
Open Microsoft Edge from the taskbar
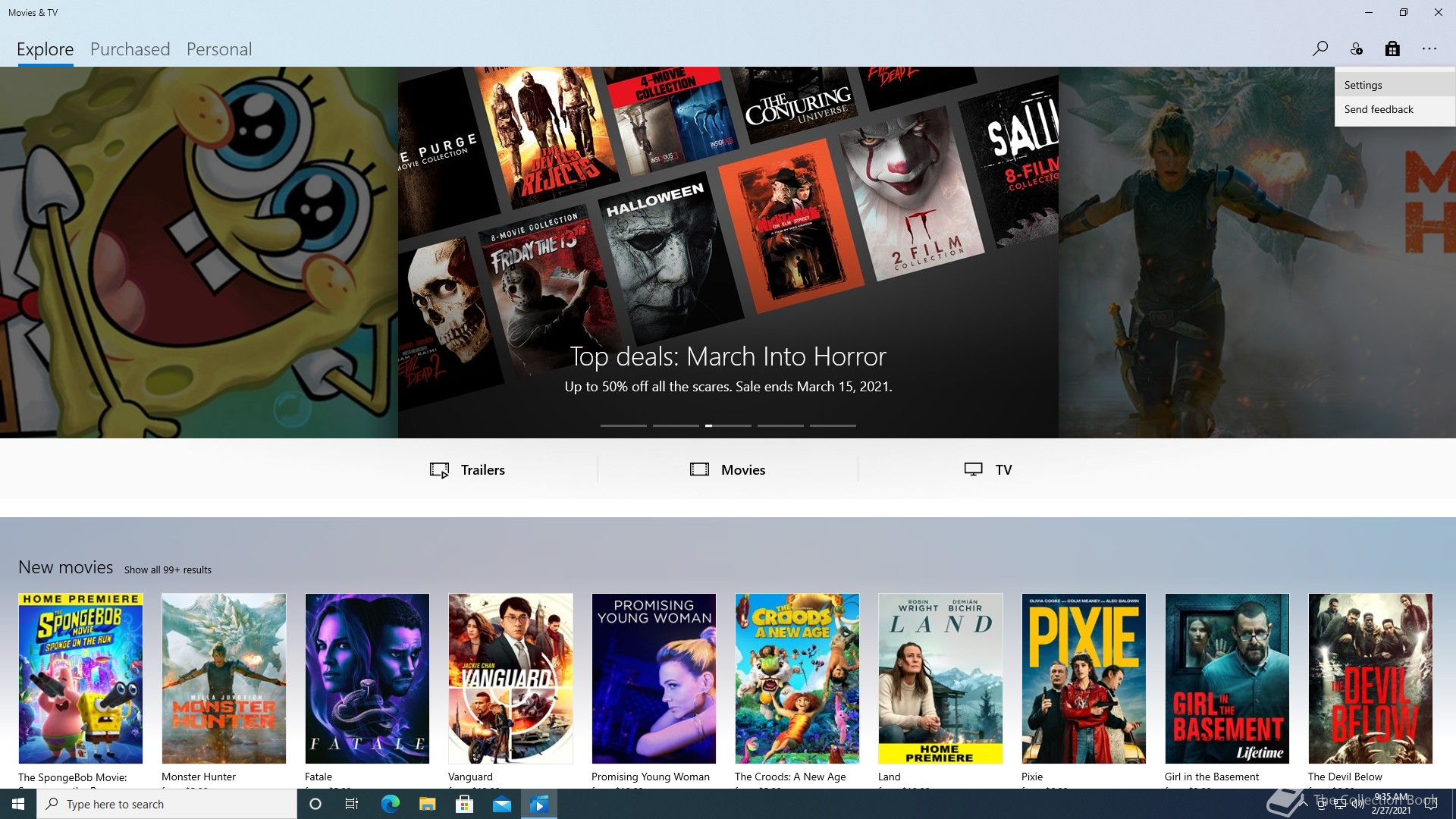(391, 805)
